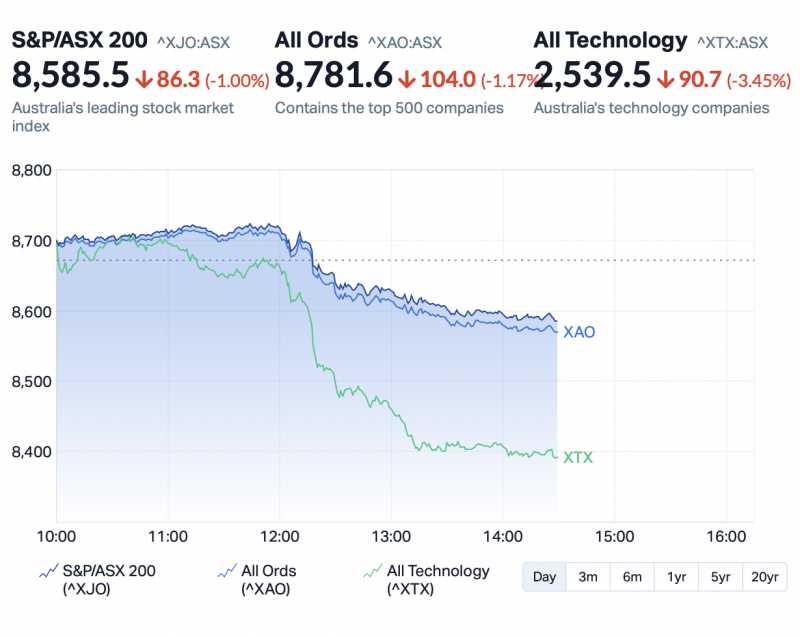Select the Day time range
The image size is (800, 636).
point(544,577)
